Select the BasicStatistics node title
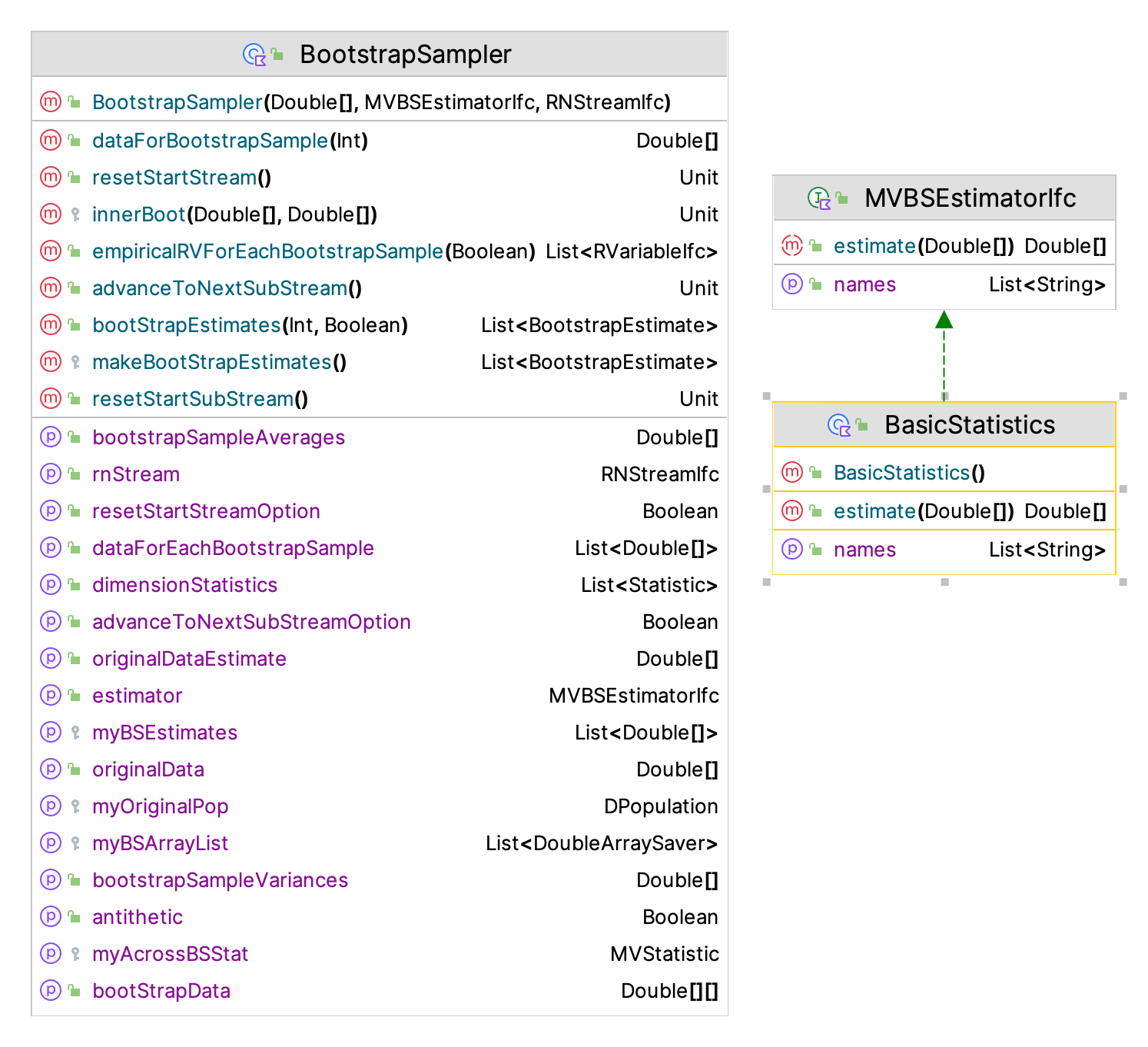The image size is (1148, 1047). click(970, 425)
